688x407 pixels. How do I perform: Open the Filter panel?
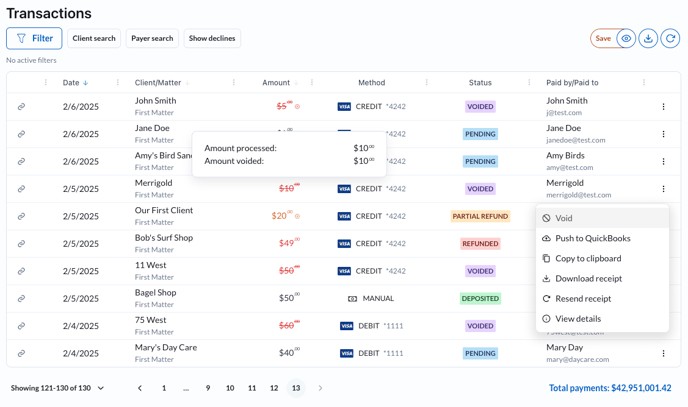coord(34,39)
